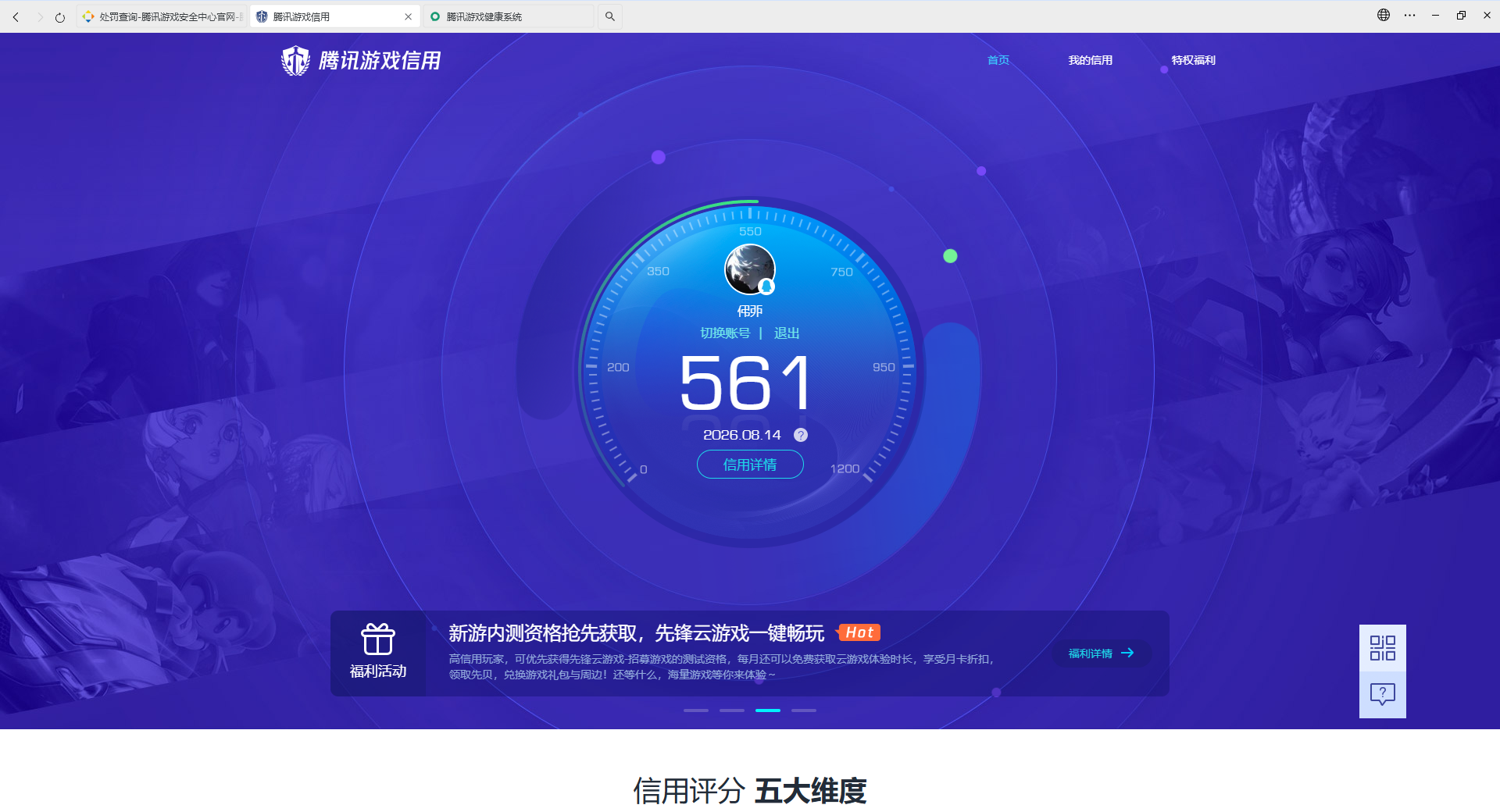Screen dimensions: 1500x812
Task: Switch to the 腾讯游戏健康系统 tab
Action: (509, 16)
